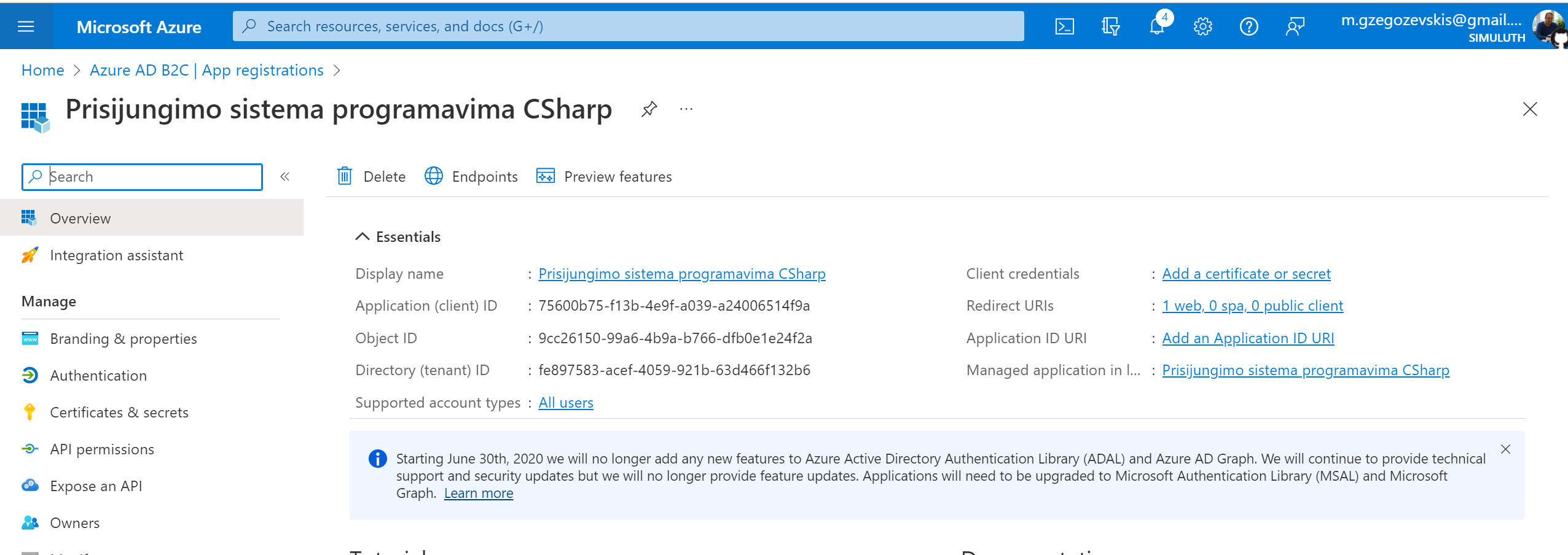Launch Cloud Shell from the top bar
The image size is (1568, 555).
click(1065, 26)
